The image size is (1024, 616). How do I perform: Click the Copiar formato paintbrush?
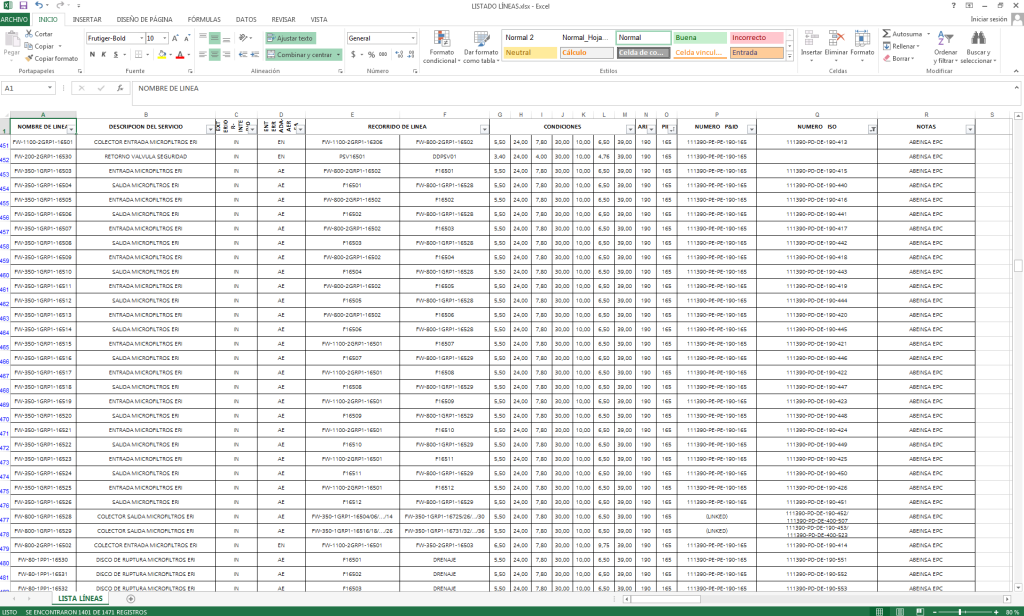pyautogui.click(x=29, y=58)
